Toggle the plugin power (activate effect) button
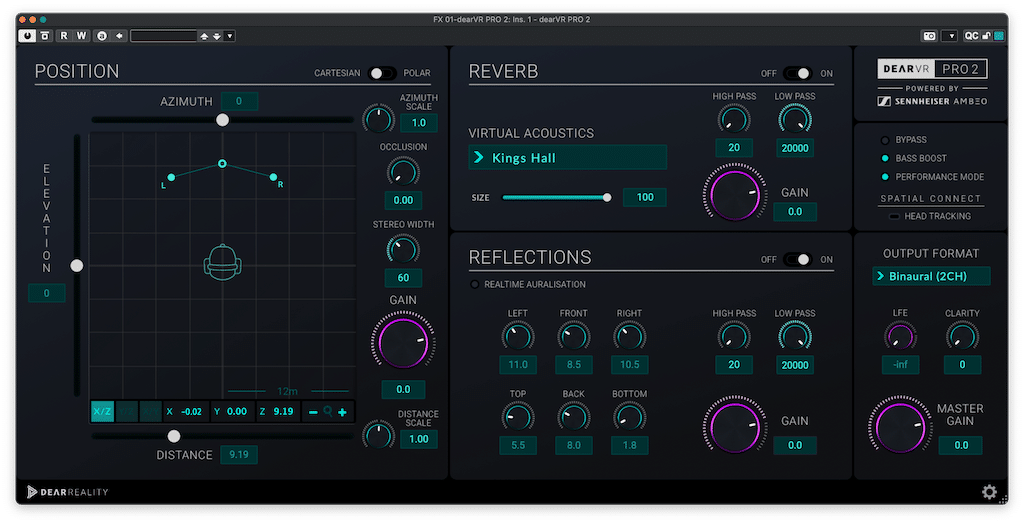Screen dimensions: 1024x523 click(x=27, y=36)
